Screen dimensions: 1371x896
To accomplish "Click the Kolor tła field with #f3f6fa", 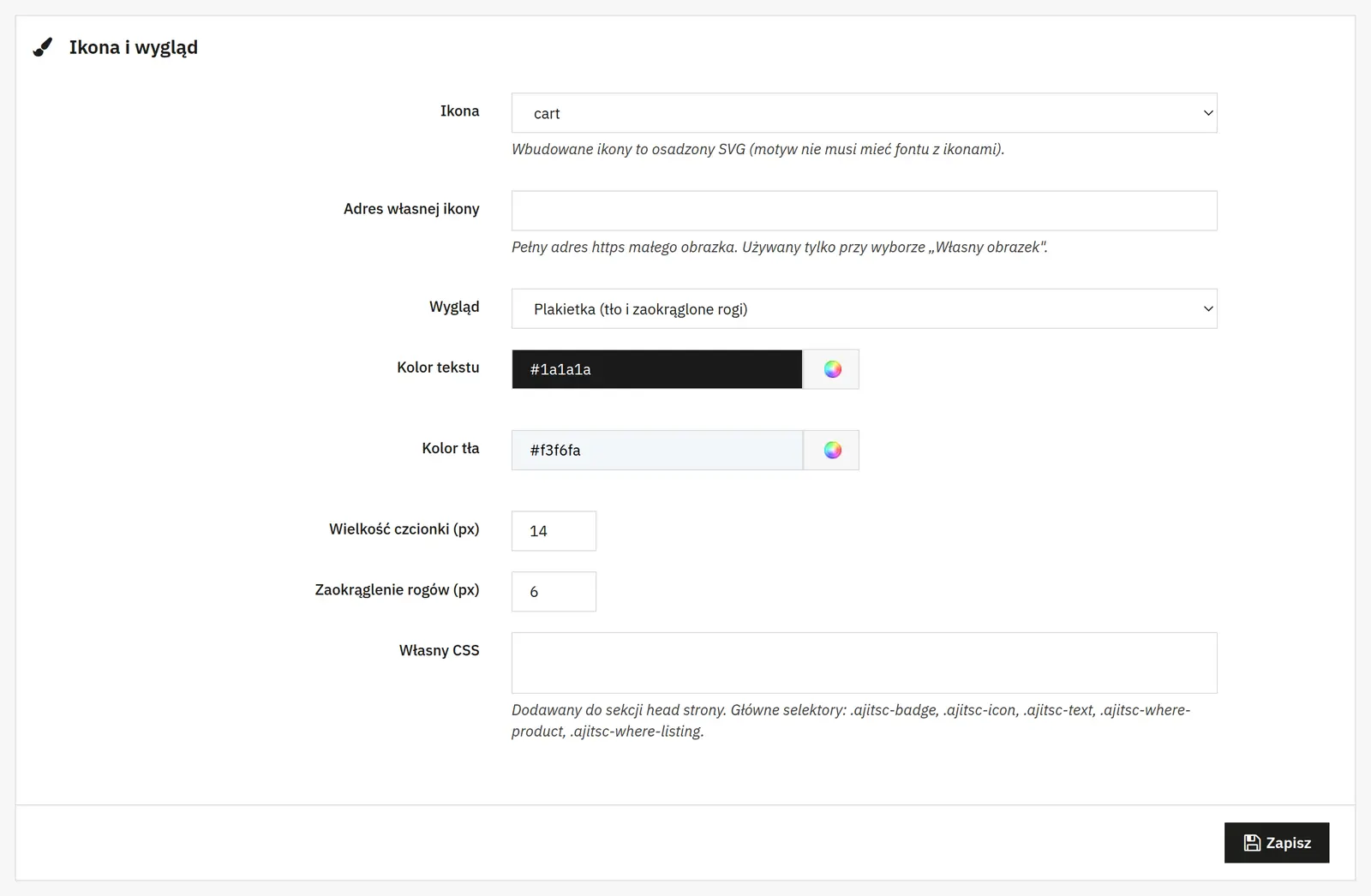I will pyautogui.click(x=657, y=450).
